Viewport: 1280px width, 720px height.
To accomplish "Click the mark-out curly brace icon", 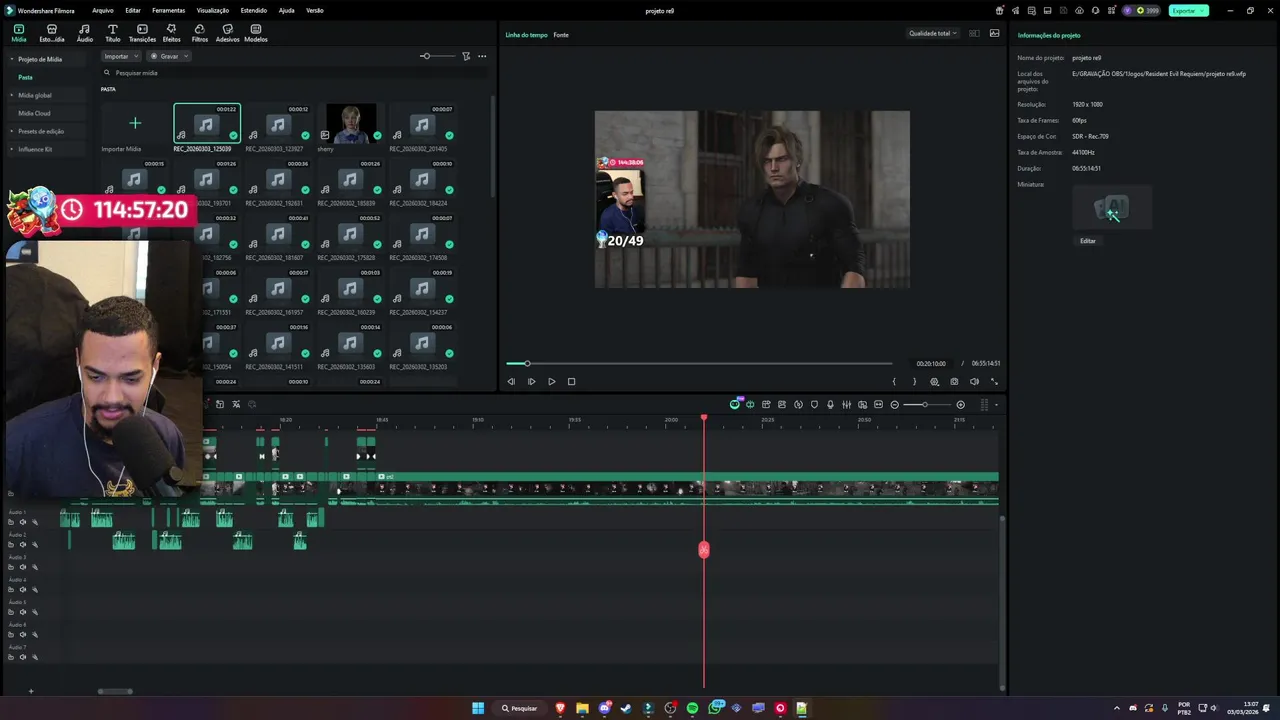I will click(x=914, y=381).
